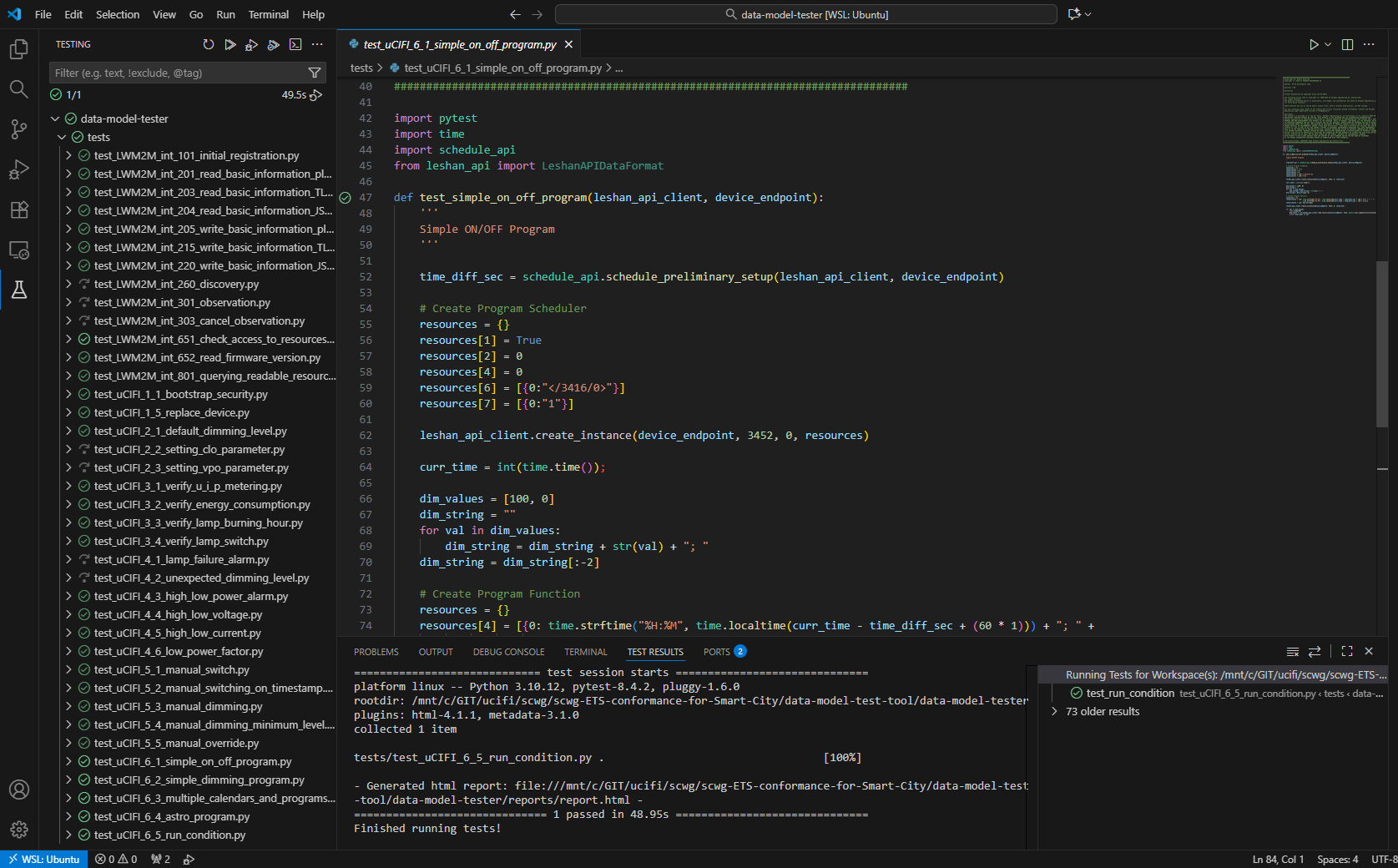Image resolution: width=1398 pixels, height=868 pixels.
Task: Open the Help menu
Action: pos(313,14)
